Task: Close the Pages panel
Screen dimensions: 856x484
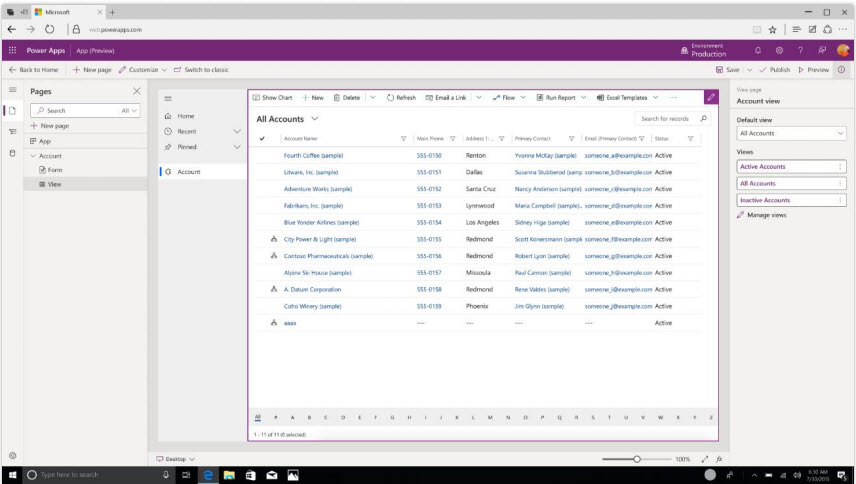Action: (x=137, y=91)
